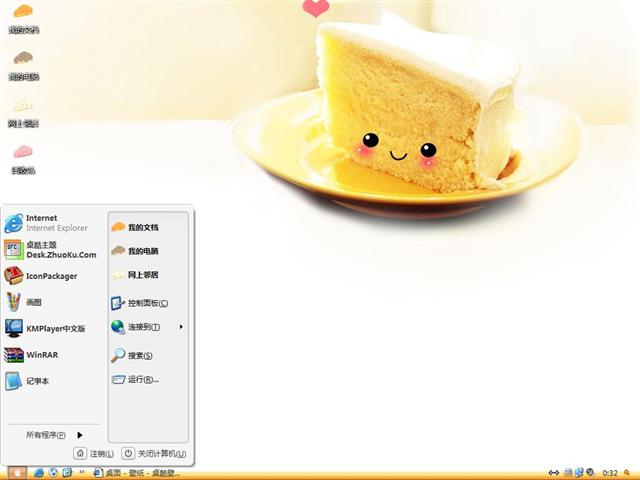The image size is (640, 480).
Task: Click the WinRAR books icon in the Start menu
Action: pyautogui.click(x=13, y=355)
